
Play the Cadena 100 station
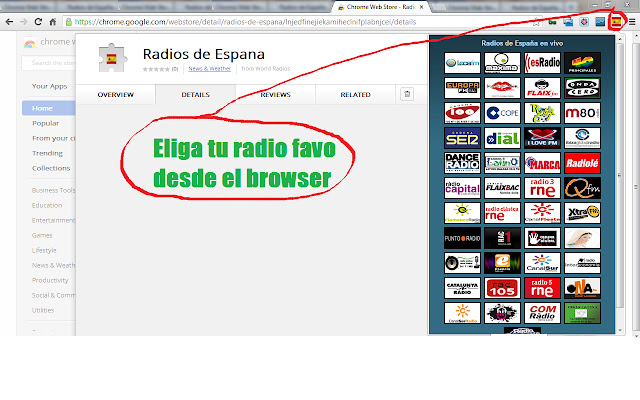tap(462, 113)
